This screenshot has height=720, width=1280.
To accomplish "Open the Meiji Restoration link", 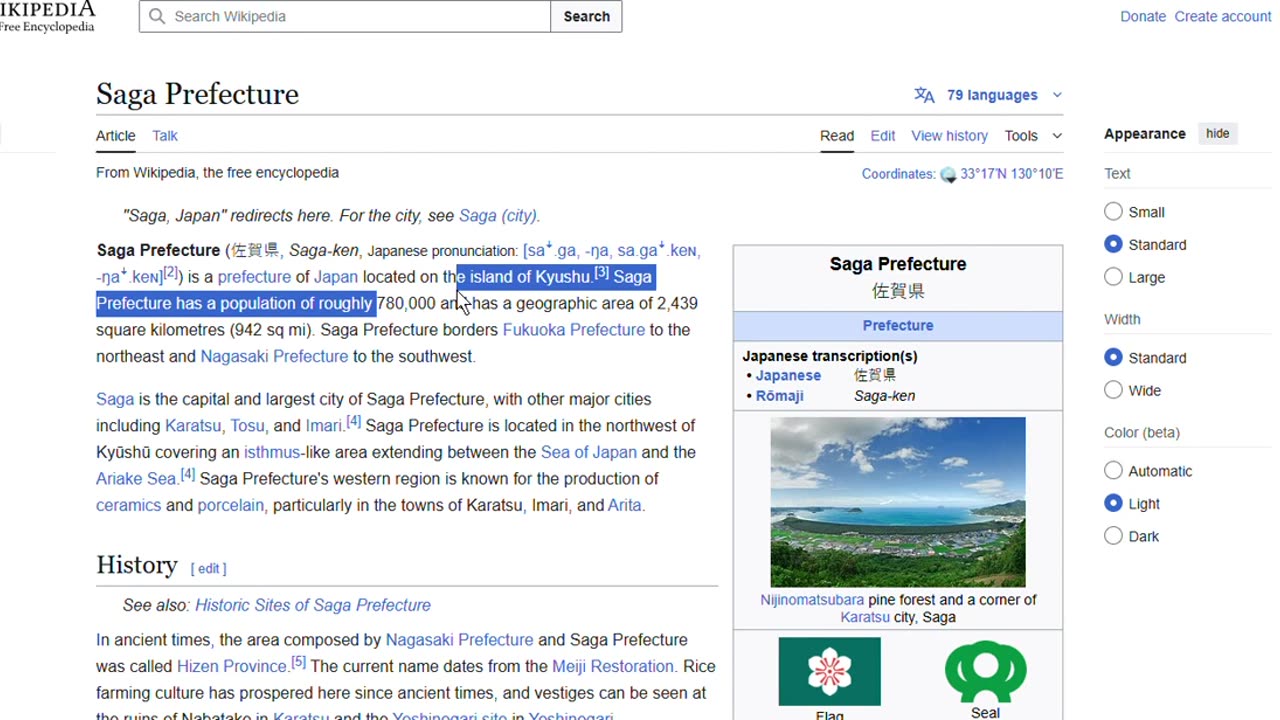I will (x=614, y=666).
